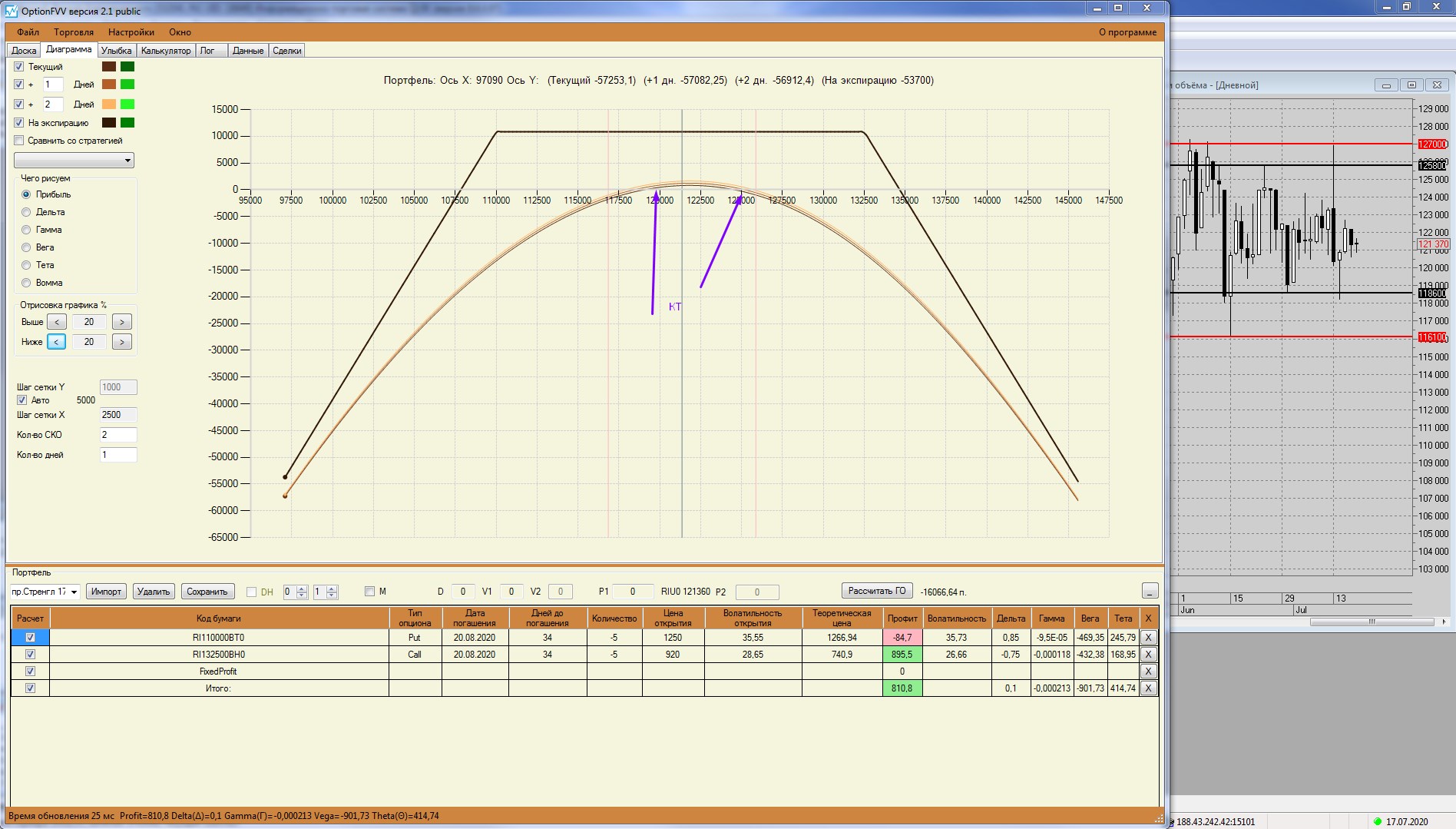Click the V1 value input field

pos(511,592)
